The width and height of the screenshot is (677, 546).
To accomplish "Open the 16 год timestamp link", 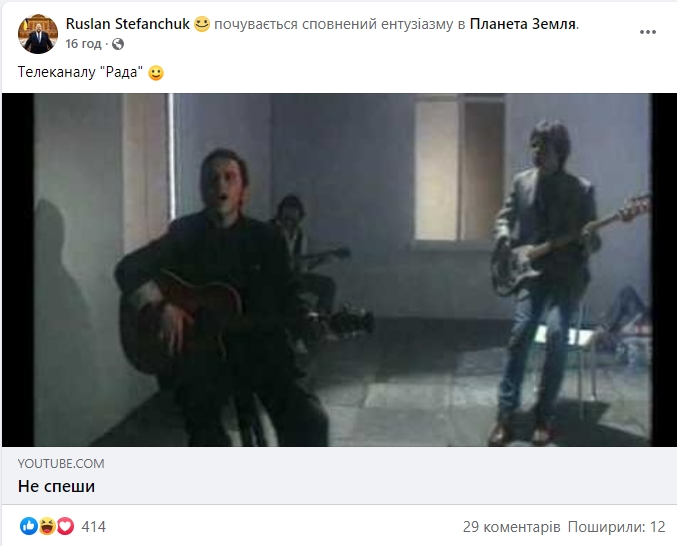I will [83, 44].
